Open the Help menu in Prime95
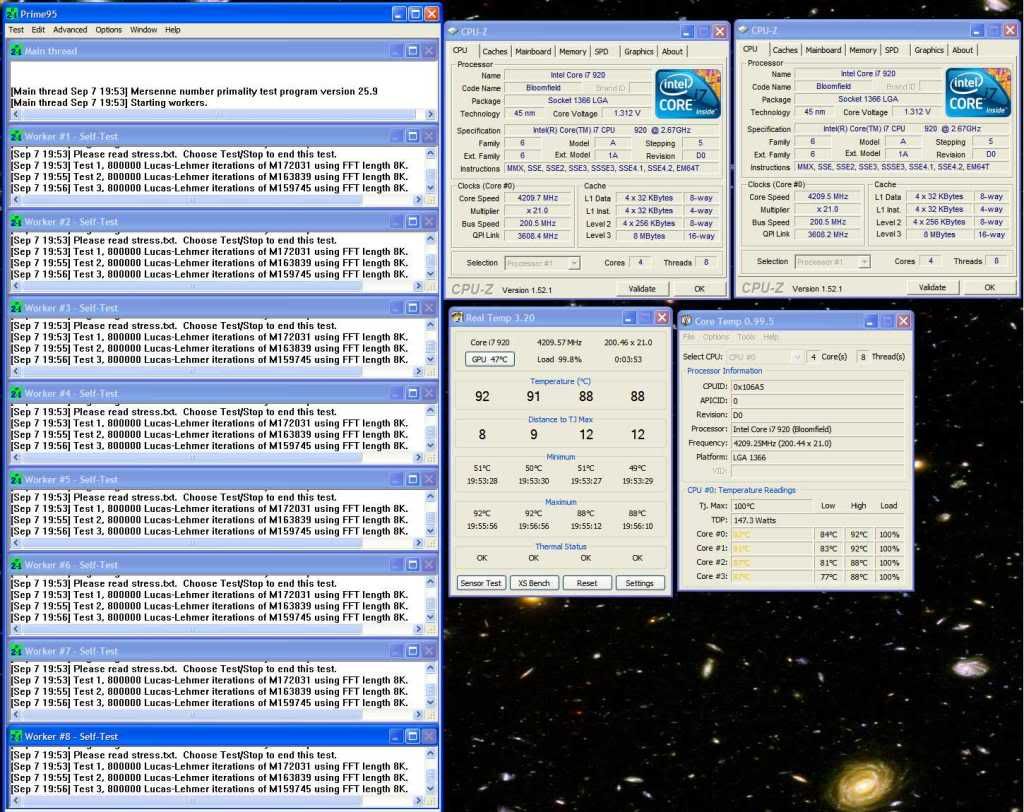The image size is (1024, 812). point(172,30)
